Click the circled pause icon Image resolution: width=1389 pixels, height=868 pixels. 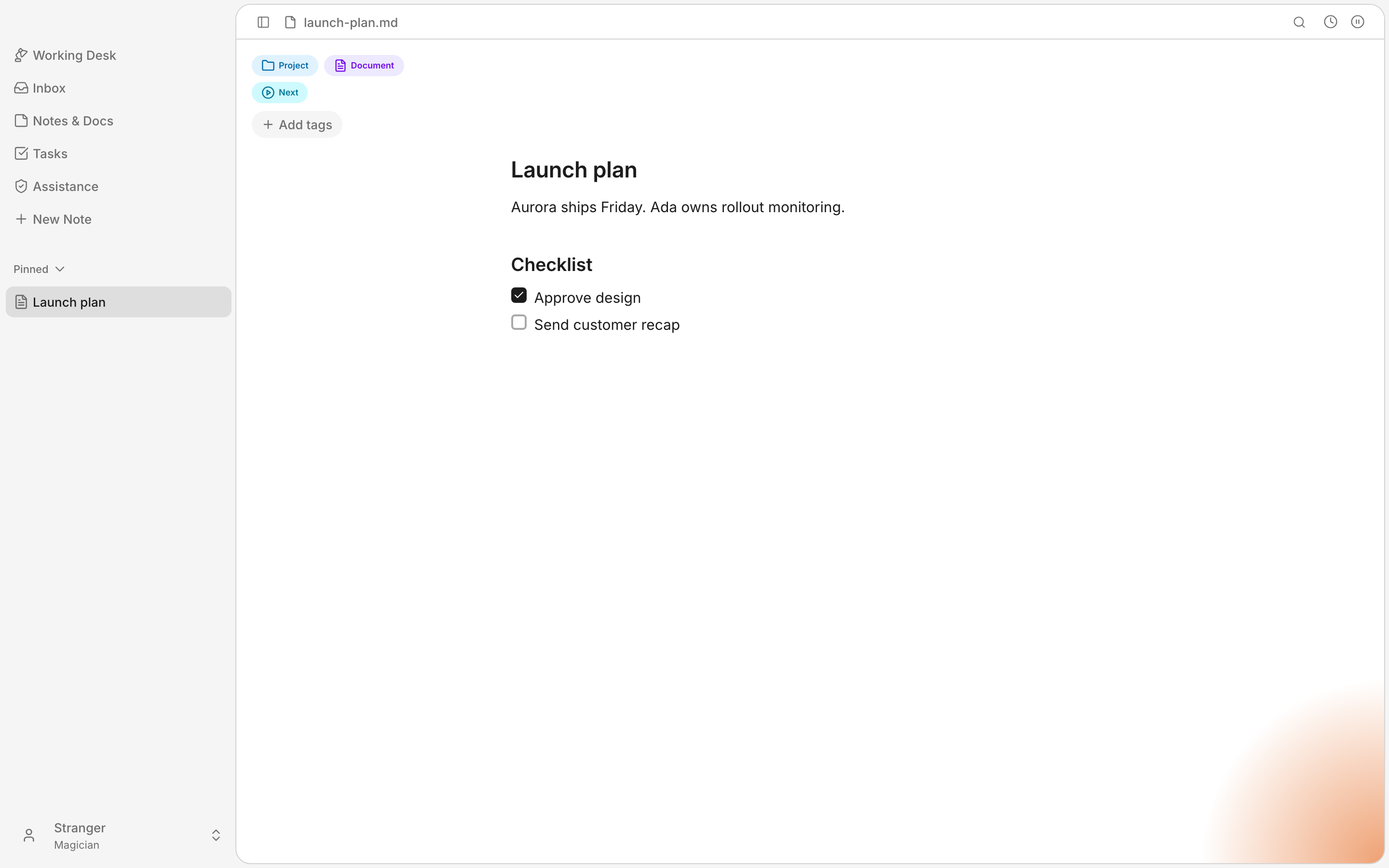1358,22
